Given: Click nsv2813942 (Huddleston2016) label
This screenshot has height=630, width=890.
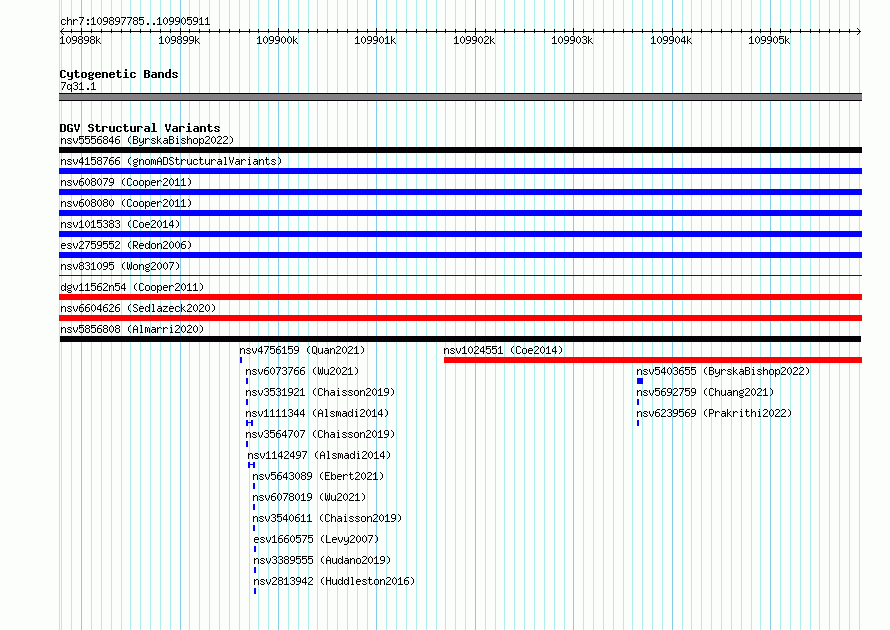Looking at the screenshot, I should tap(334, 581).
